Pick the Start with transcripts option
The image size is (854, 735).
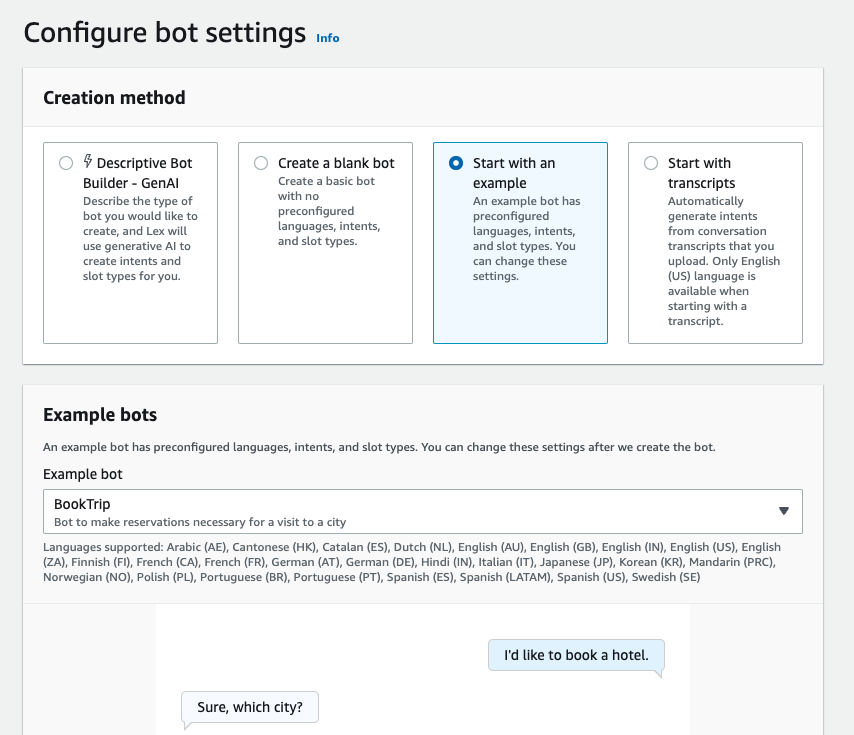651,163
